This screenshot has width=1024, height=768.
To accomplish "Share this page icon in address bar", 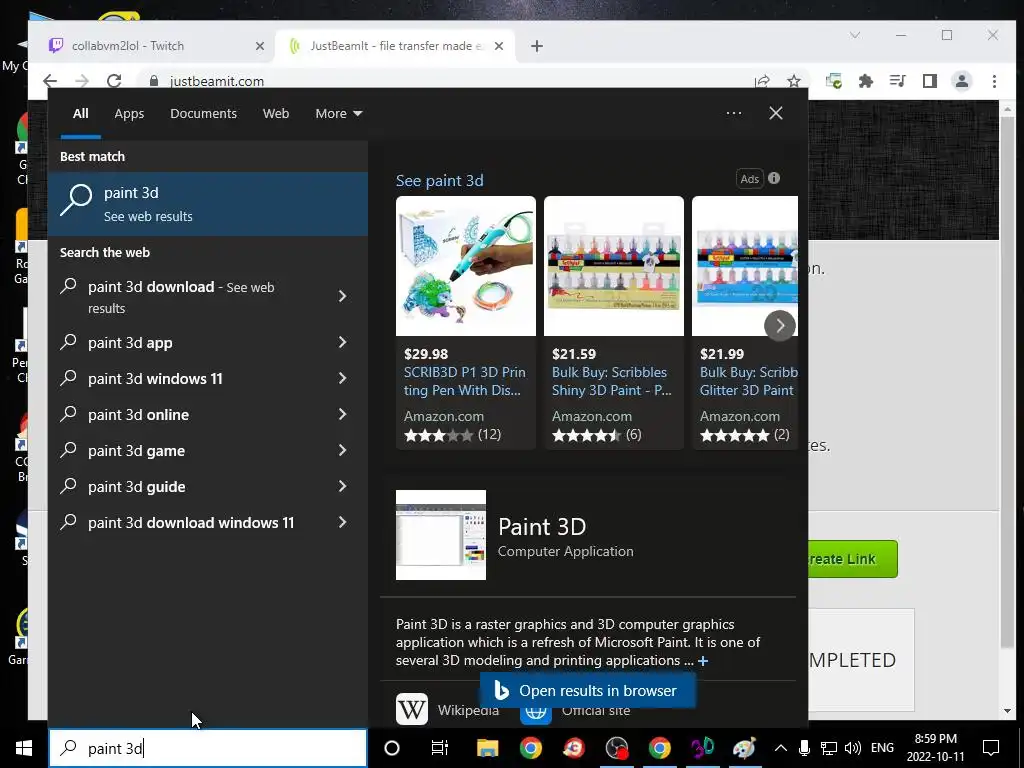I will click(x=762, y=81).
